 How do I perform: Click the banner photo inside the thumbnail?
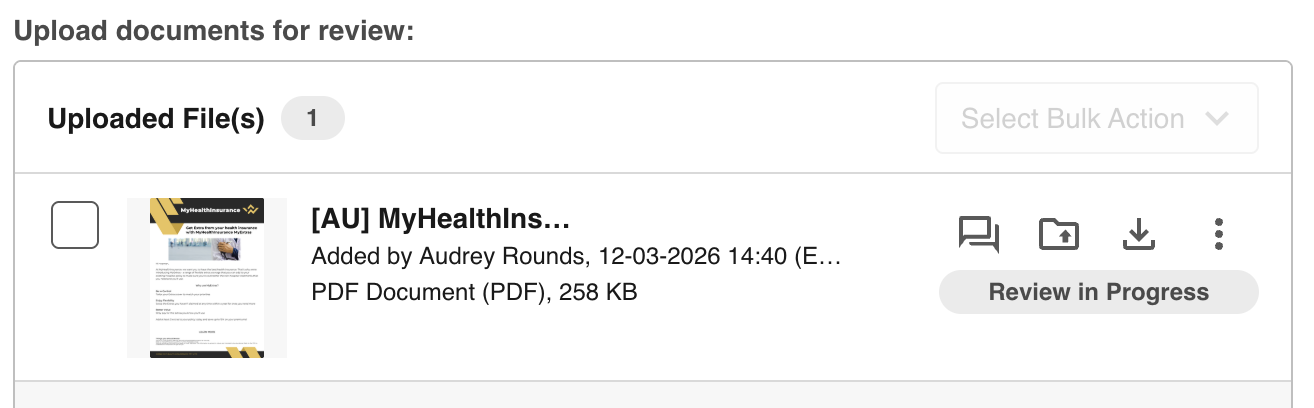tap(207, 247)
